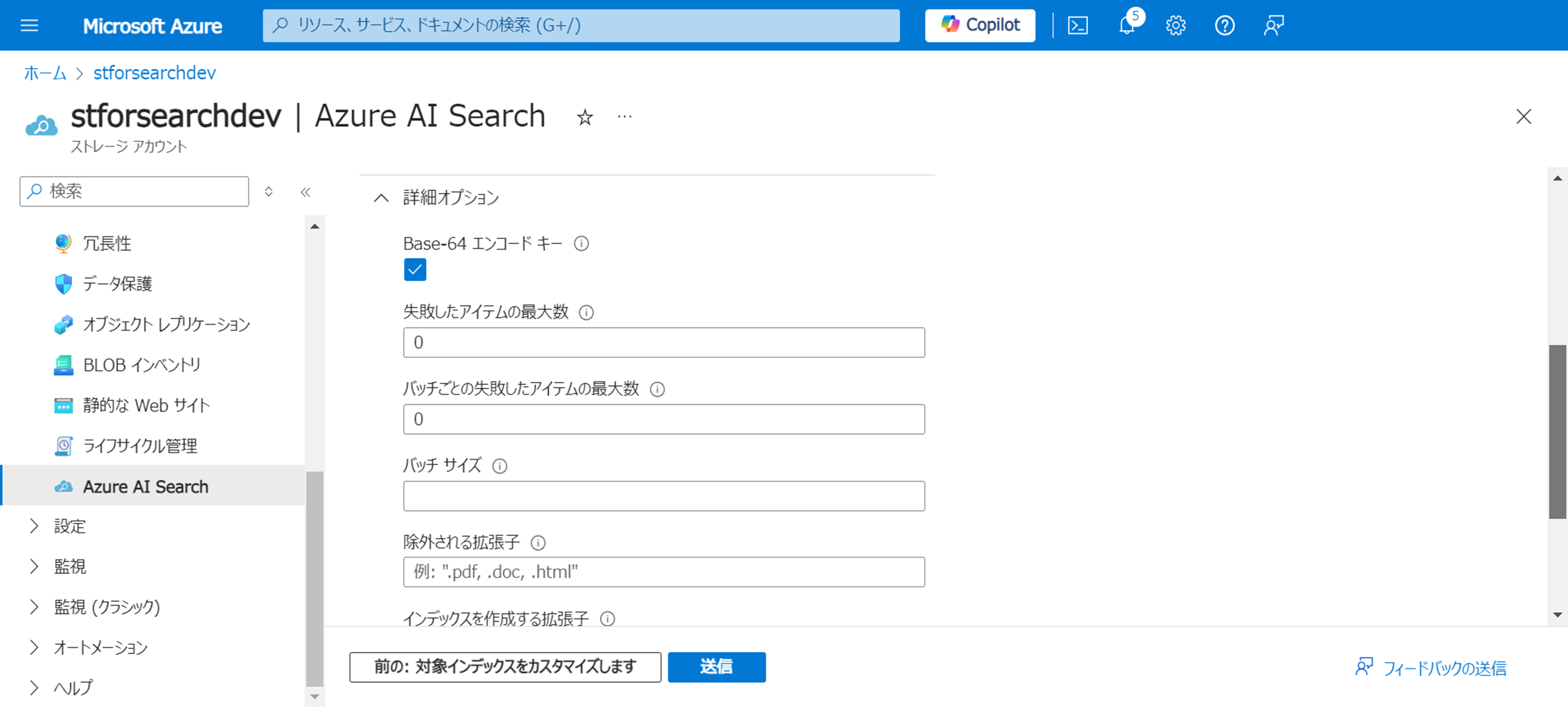This screenshot has height=707, width=1568.
Task: Open portal settings gear
Action: [1175, 25]
